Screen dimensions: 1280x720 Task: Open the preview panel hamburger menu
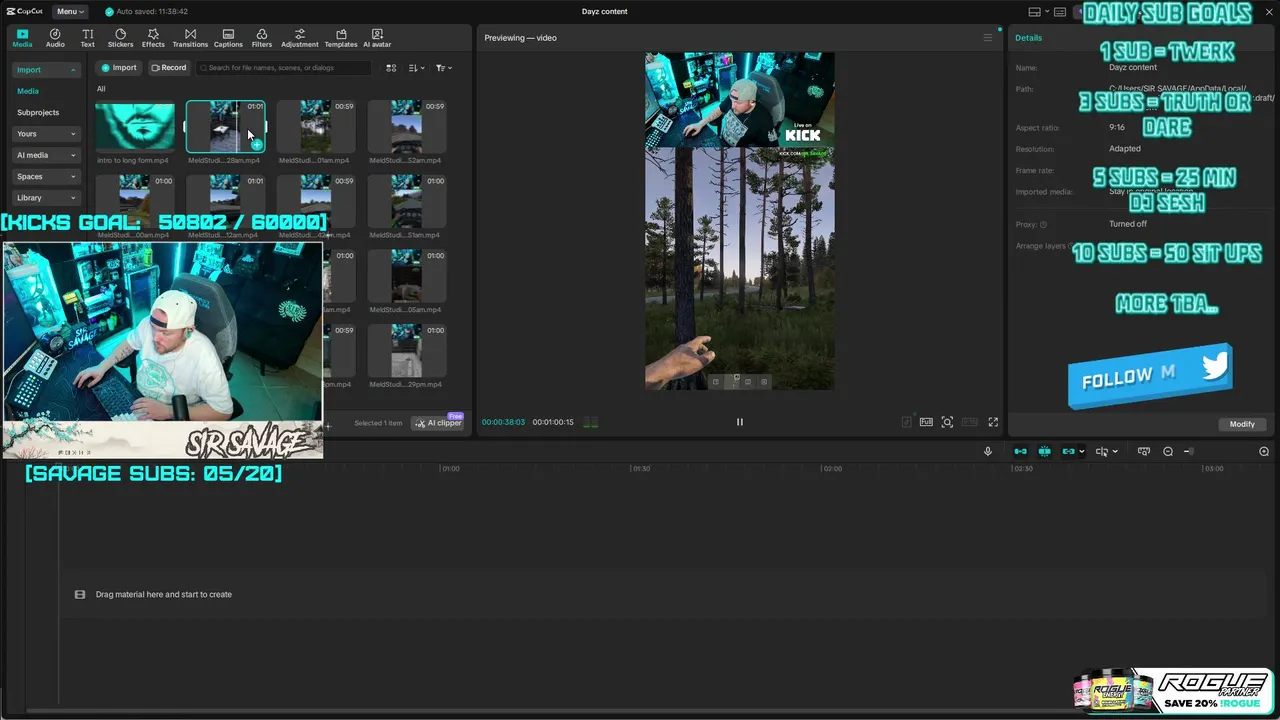[x=988, y=38]
